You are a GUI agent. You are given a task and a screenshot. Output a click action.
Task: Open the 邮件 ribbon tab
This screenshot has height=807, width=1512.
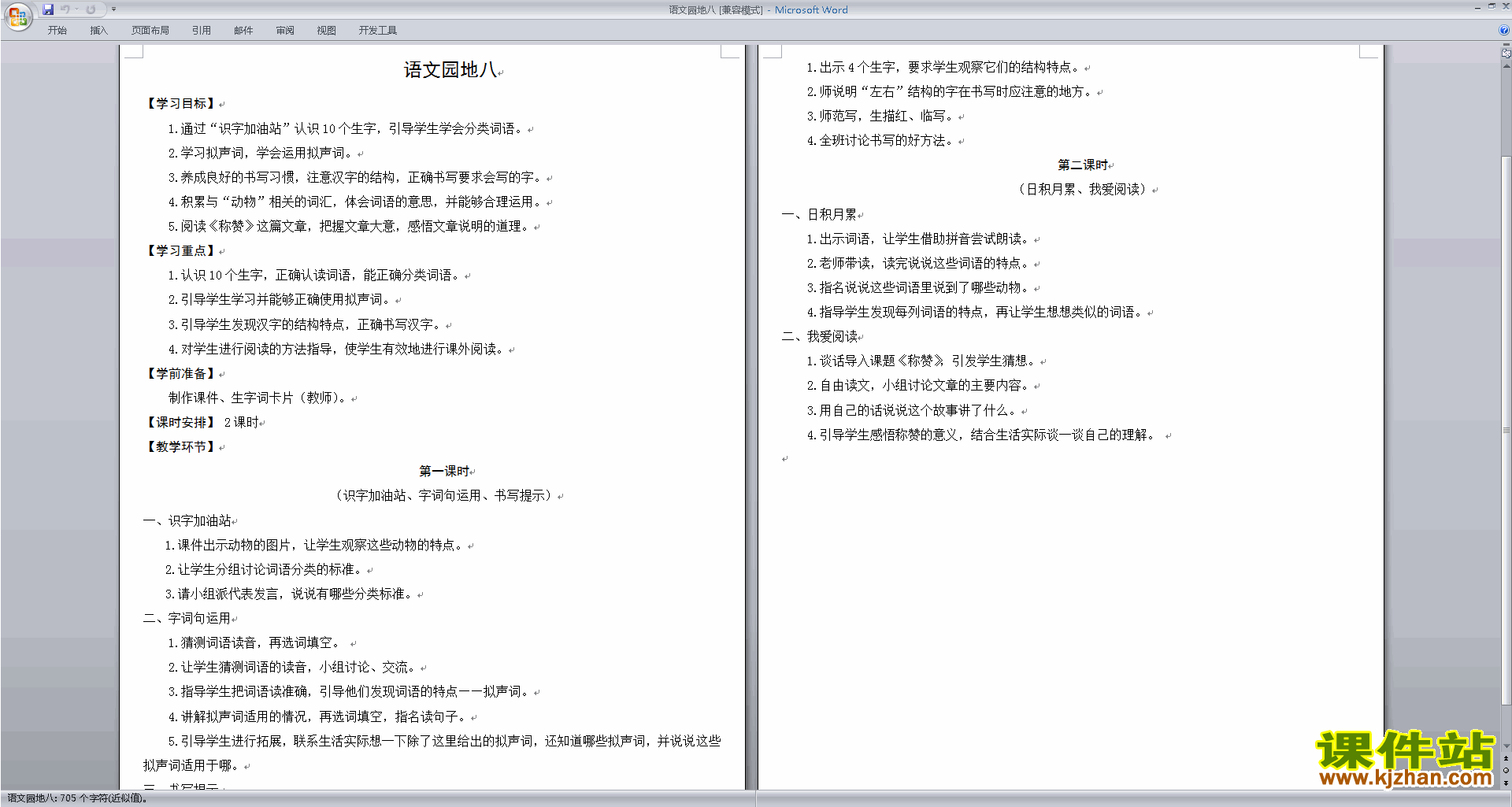[243, 31]
